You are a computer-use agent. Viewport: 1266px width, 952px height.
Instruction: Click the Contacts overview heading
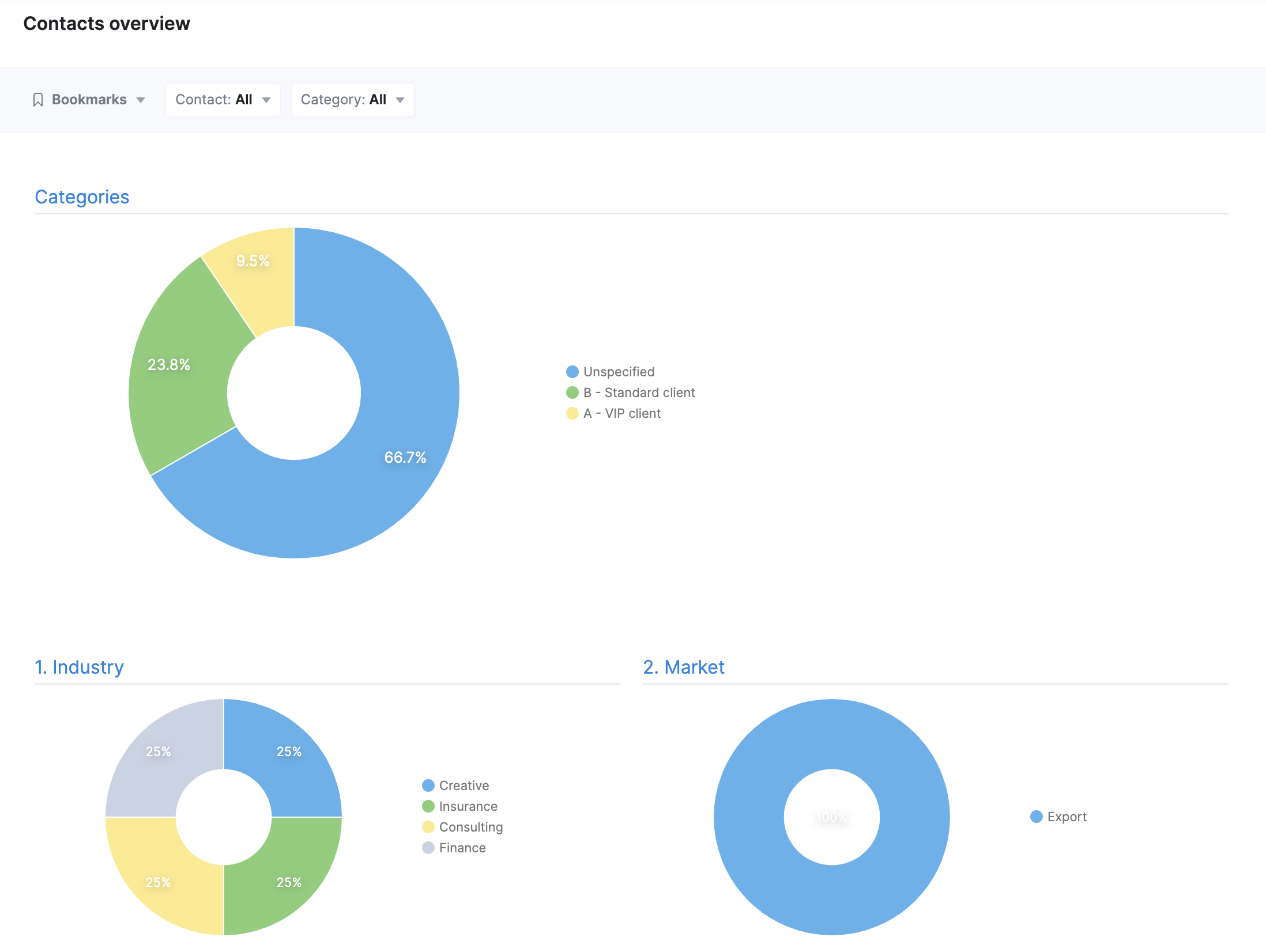107,24
